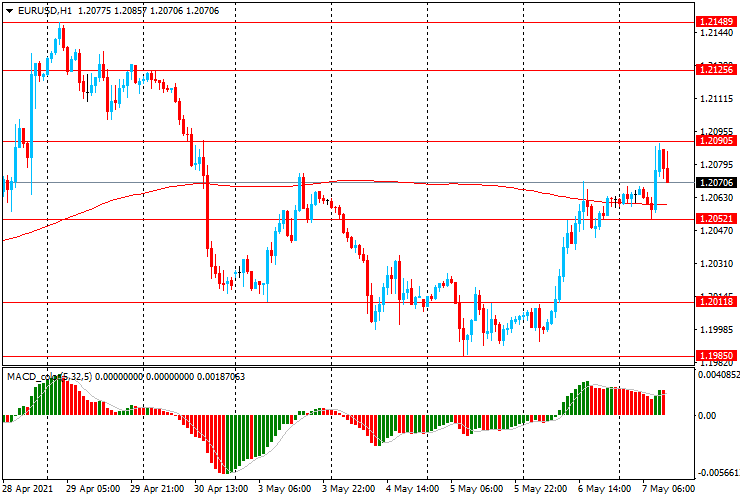Click the 1.21115 price axis value
The height and width of the screenshot is (500, 740).
click(717, 99)
